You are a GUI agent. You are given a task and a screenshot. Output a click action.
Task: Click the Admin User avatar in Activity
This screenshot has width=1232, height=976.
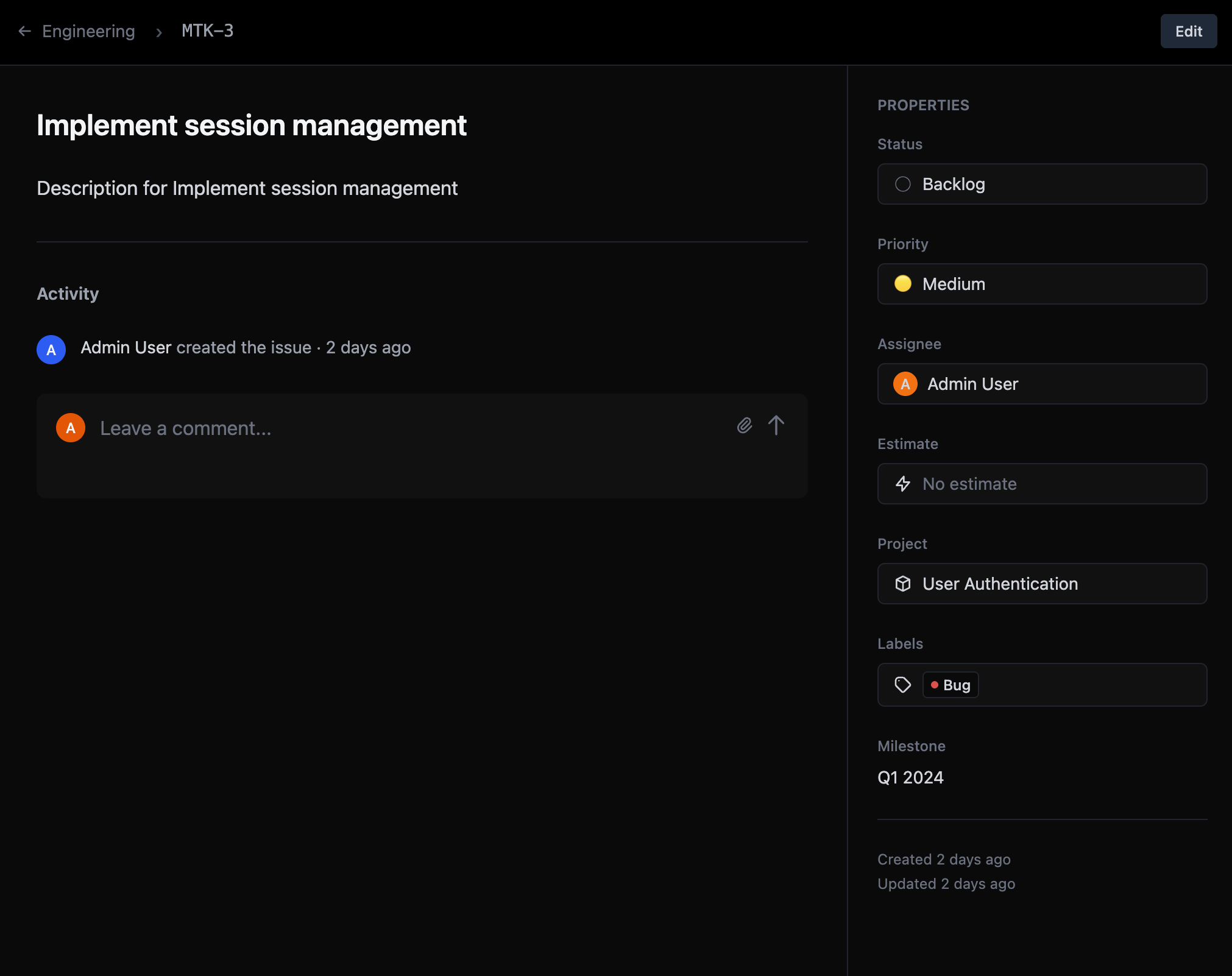tap(51, 349)
